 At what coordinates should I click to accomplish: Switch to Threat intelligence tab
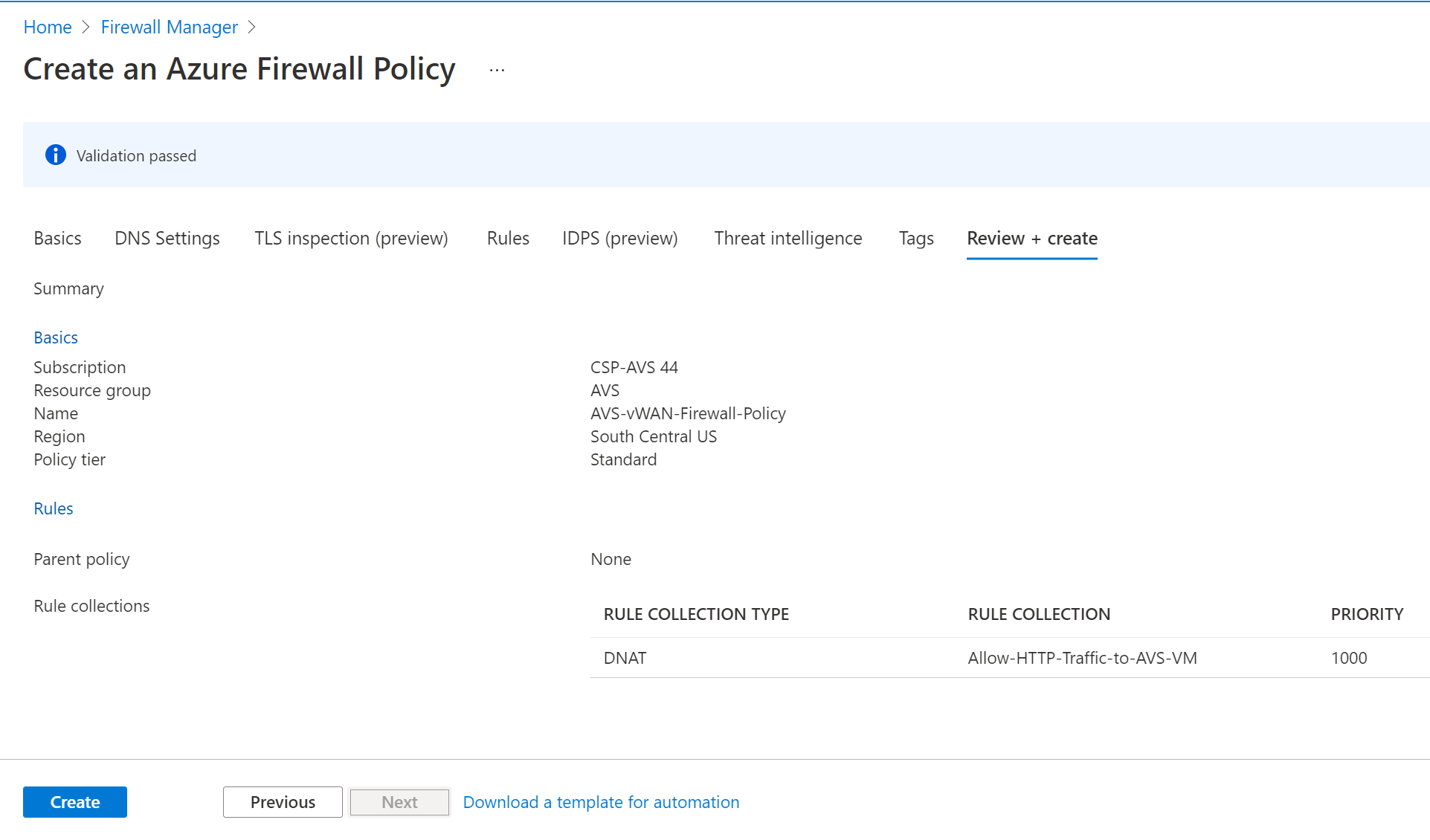point(788,238)
